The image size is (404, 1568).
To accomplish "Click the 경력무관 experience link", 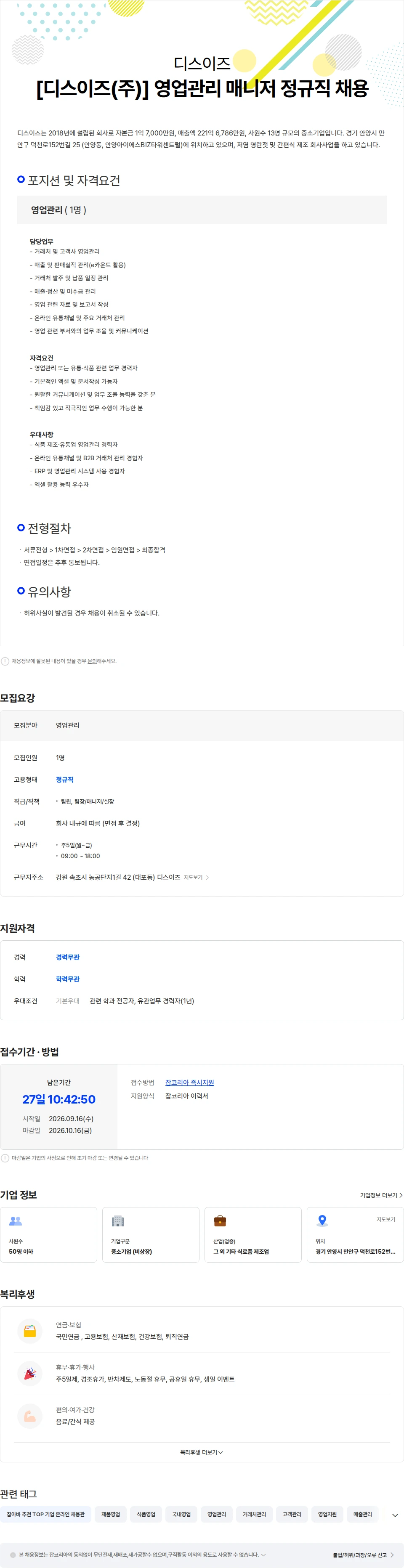I will (67, 957).
